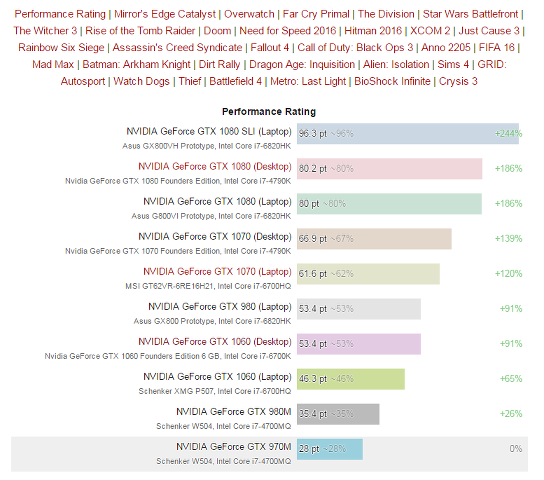The image size is (544, 480).
Task: Click the 35.4 pt gray bar
Action: (x=338, y=414)
